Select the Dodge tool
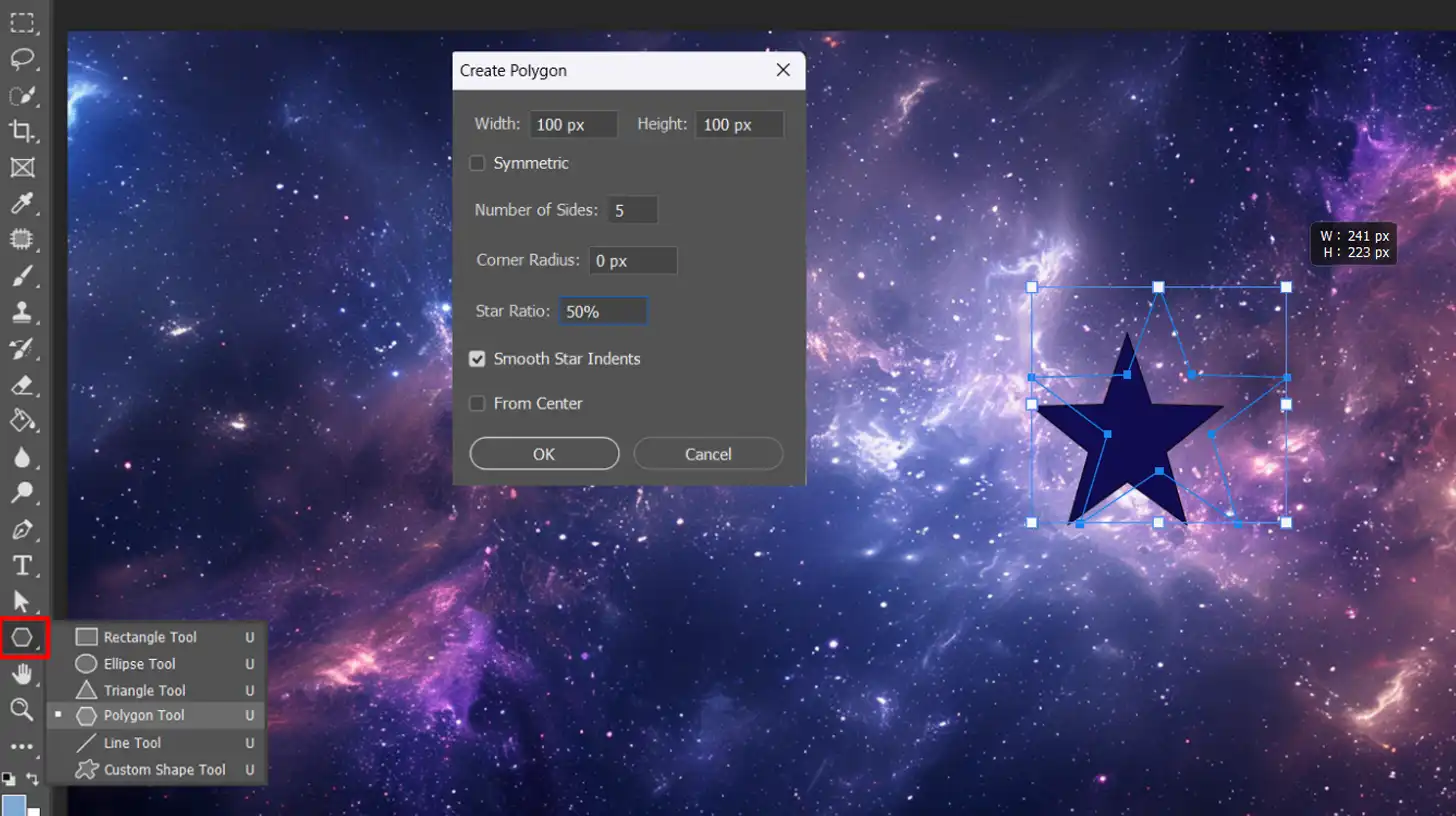Viewport: 1456px width, 816px height. point(22,493)
